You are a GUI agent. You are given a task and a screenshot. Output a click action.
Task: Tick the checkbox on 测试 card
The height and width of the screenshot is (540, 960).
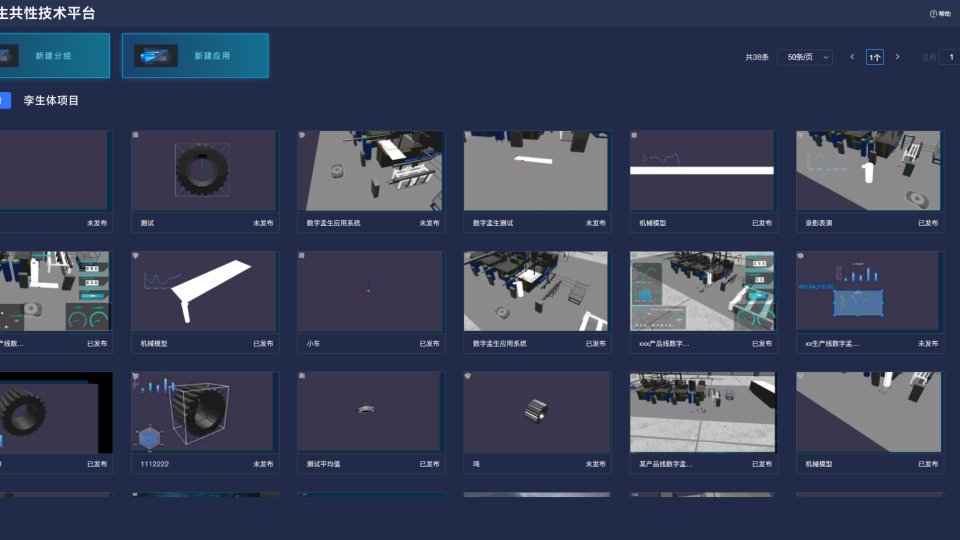[135, 135]
